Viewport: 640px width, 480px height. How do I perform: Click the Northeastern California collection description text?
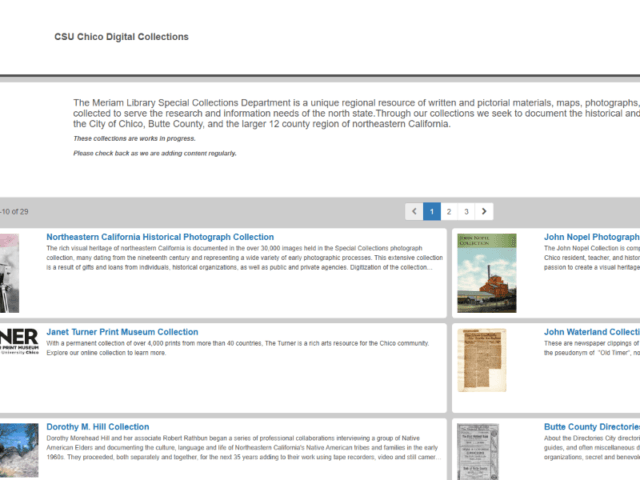(244, 258)
